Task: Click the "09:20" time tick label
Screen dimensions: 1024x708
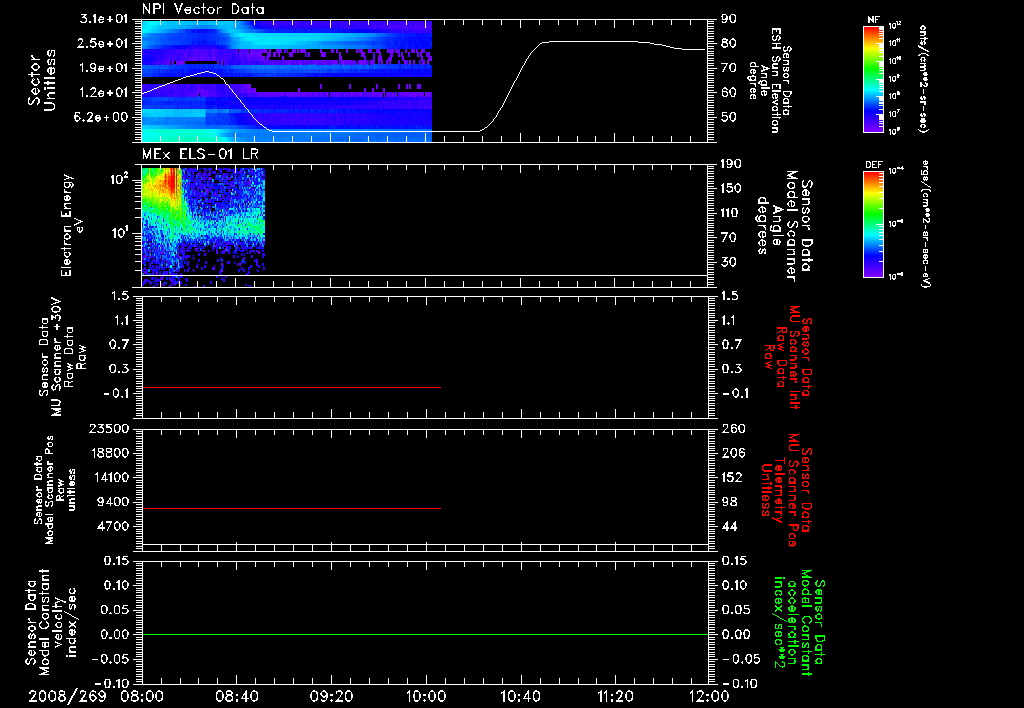Action: [x=331, y=696]
